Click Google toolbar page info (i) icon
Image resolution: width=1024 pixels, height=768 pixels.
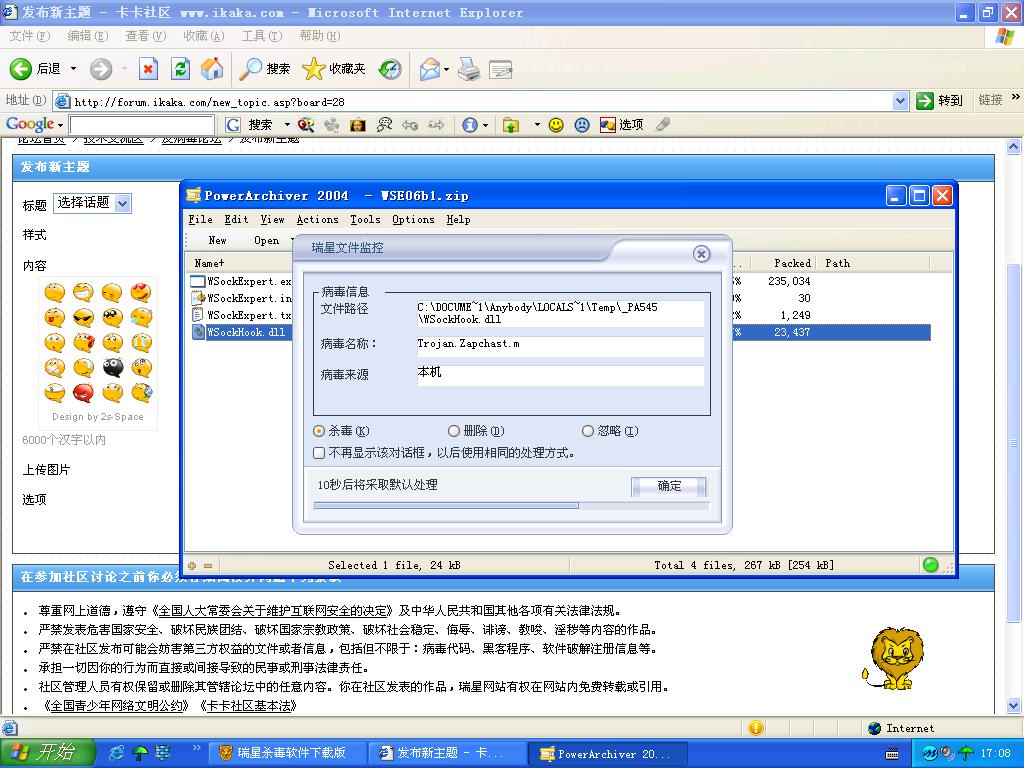(x=470, y=124)
